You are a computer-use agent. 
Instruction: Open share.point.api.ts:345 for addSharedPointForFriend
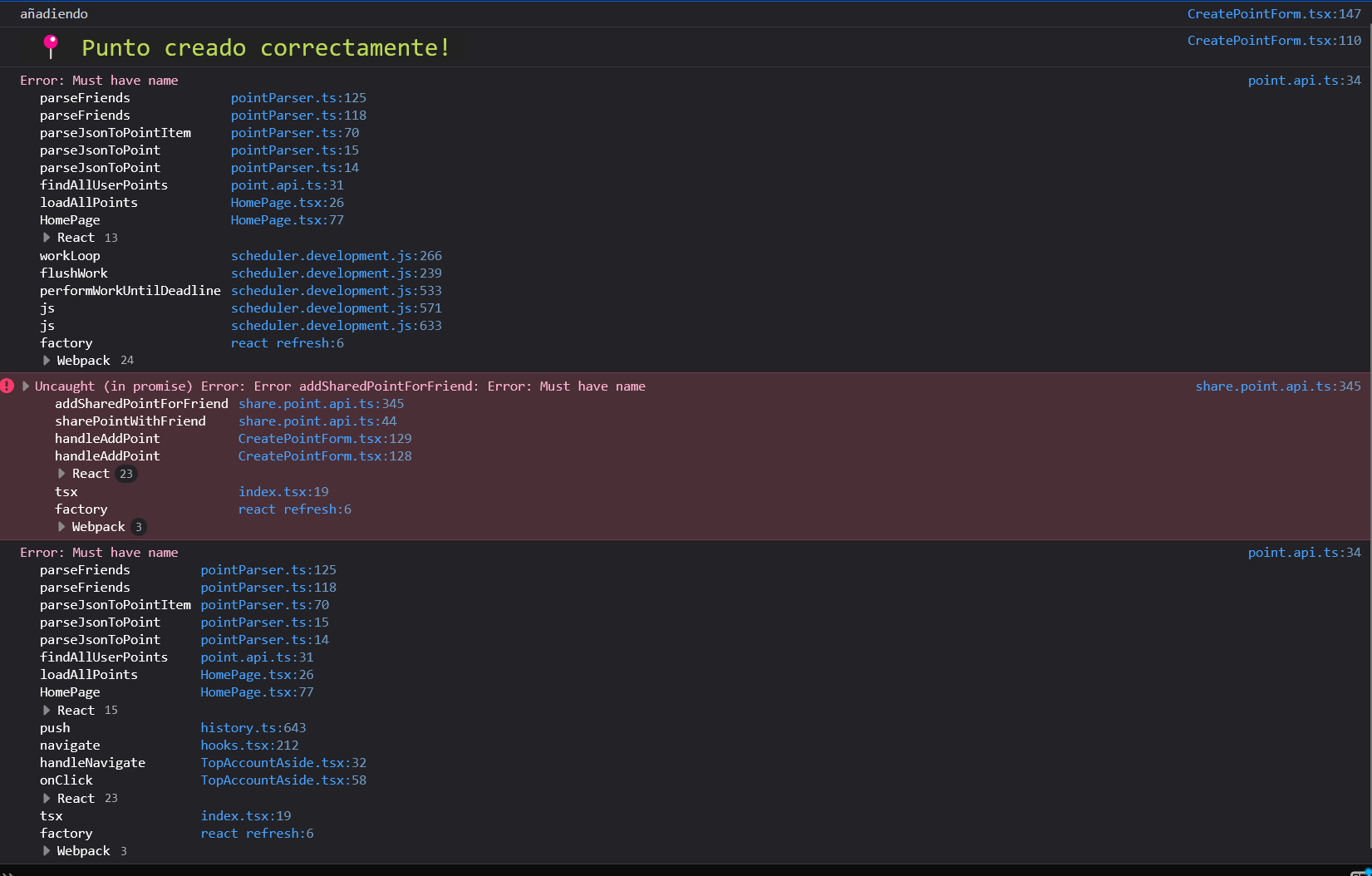[321, 403]
